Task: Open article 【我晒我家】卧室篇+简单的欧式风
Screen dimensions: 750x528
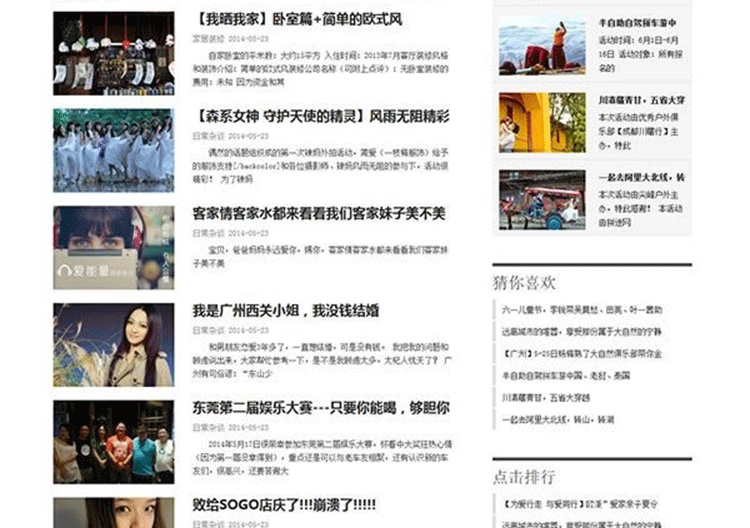Action: (x=298, y=20)
